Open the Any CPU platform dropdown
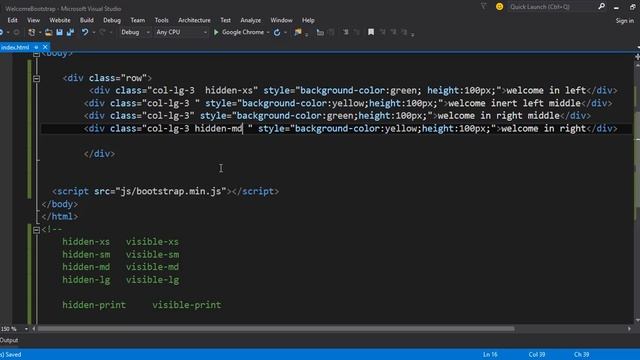 182,32
